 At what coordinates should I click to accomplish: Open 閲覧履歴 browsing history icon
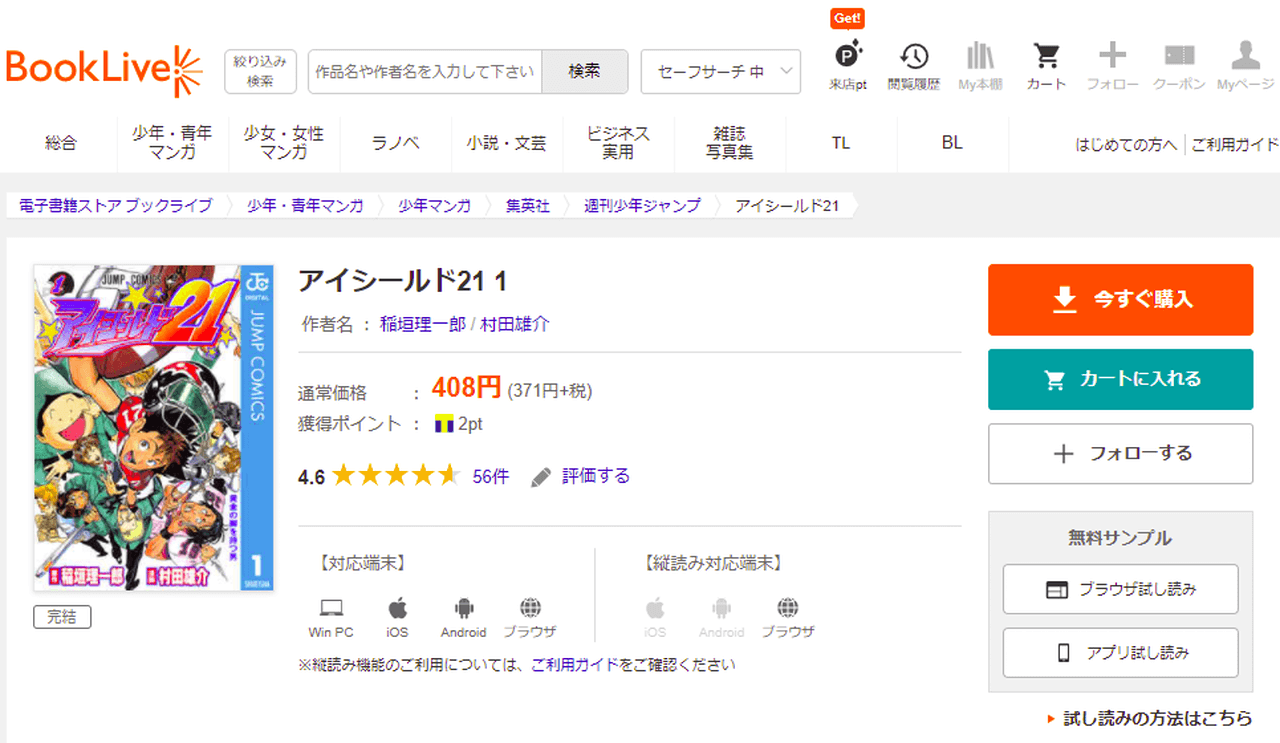click(x=913, y=65)
